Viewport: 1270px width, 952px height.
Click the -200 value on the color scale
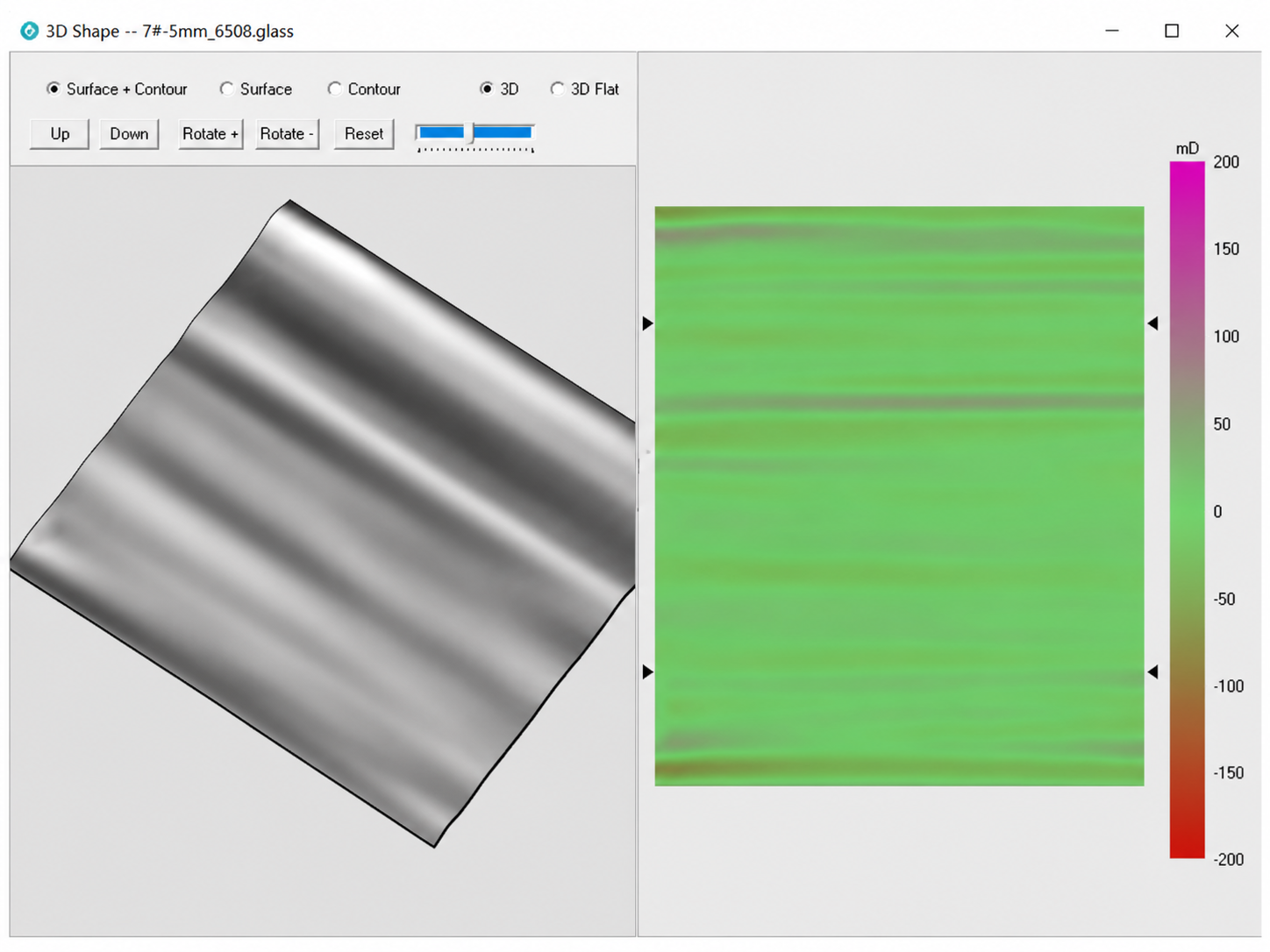coord(1228,859)
